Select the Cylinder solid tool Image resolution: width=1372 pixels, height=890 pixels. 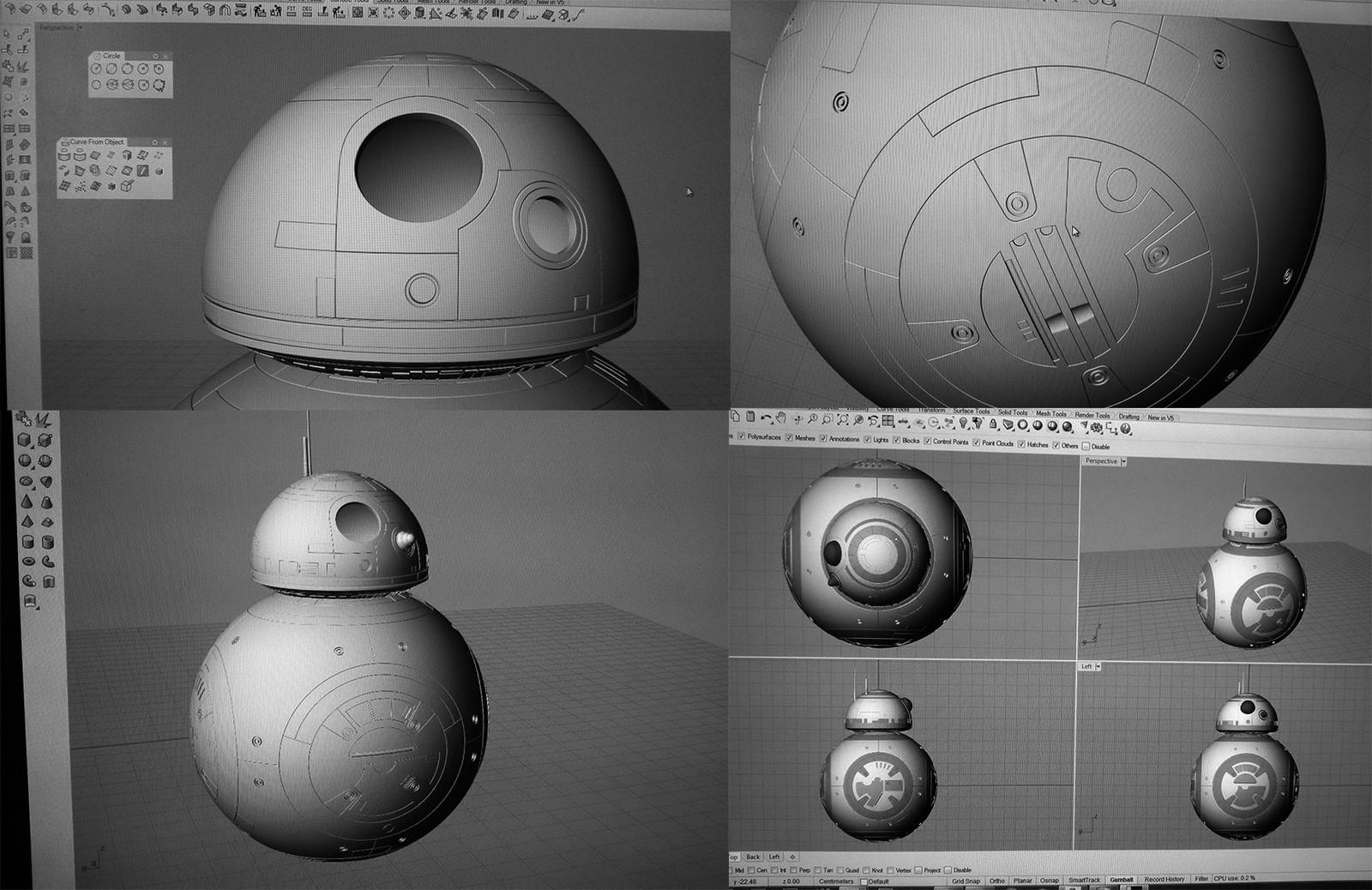tap(27, 541)
